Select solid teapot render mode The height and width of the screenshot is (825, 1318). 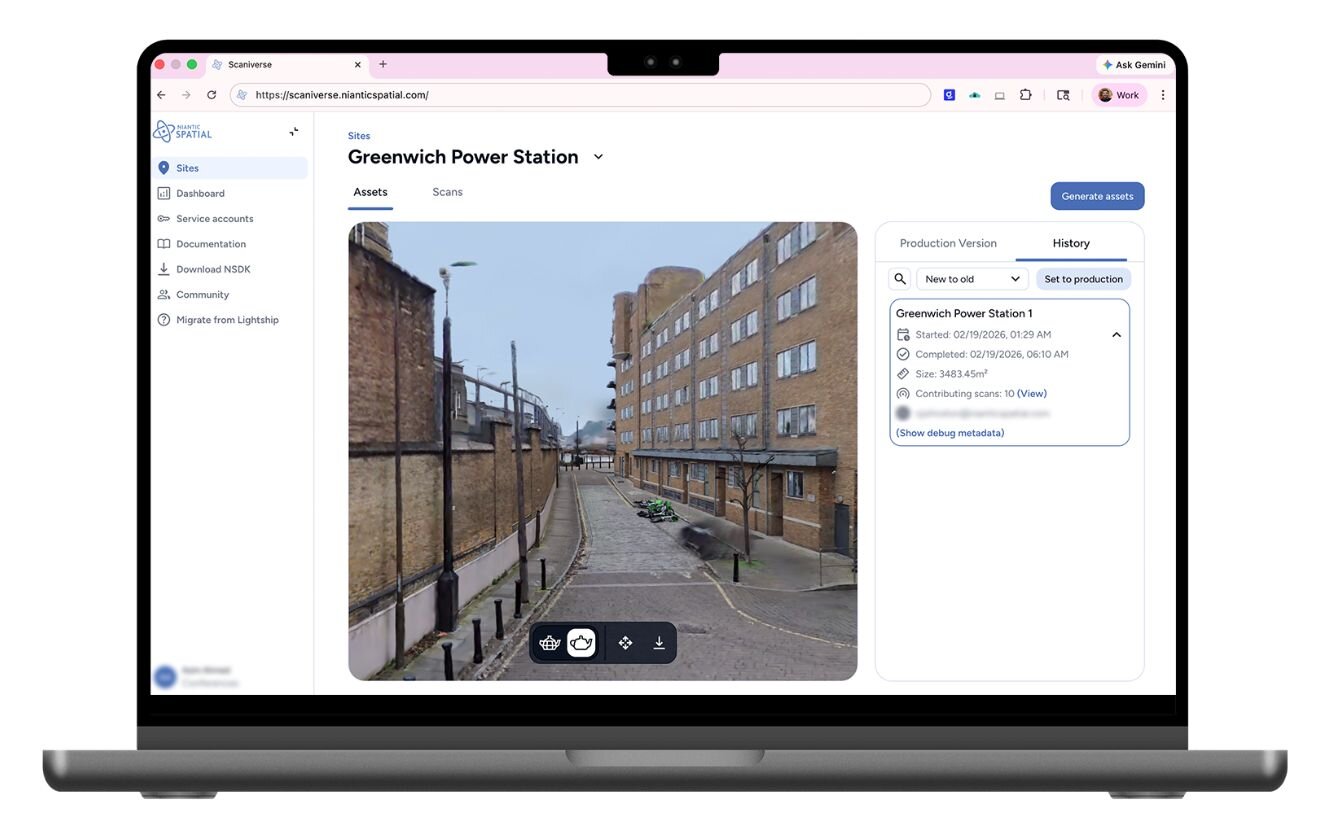click(582, 643)
